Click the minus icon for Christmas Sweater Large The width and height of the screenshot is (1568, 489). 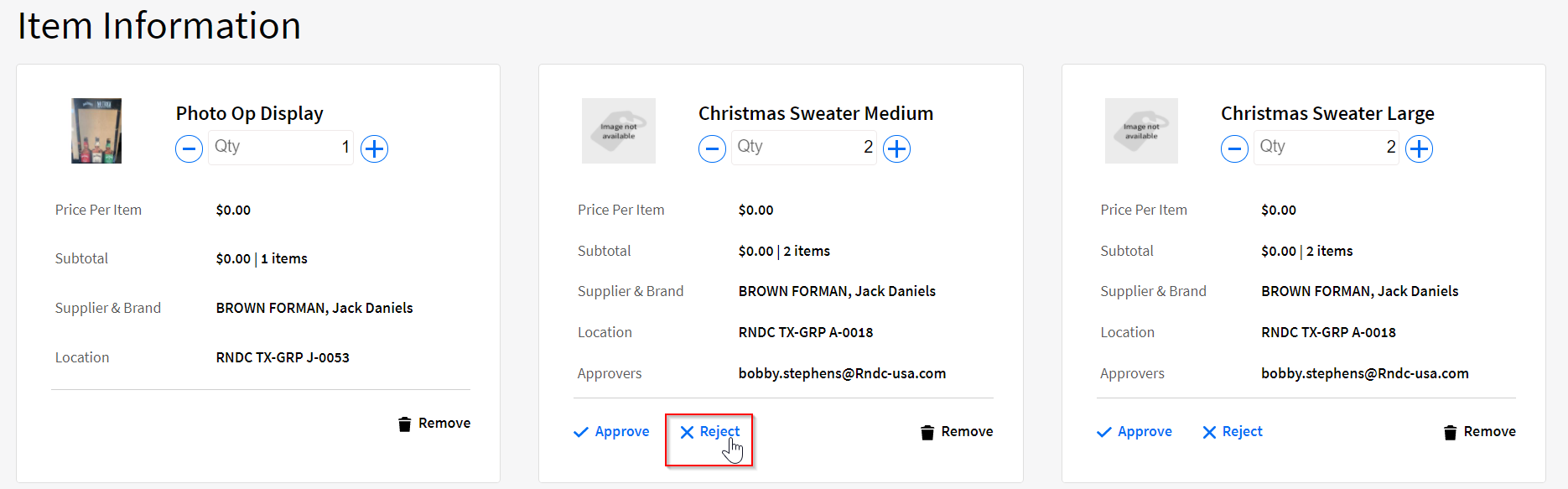pyautogui.click(x=1234, y=148)
